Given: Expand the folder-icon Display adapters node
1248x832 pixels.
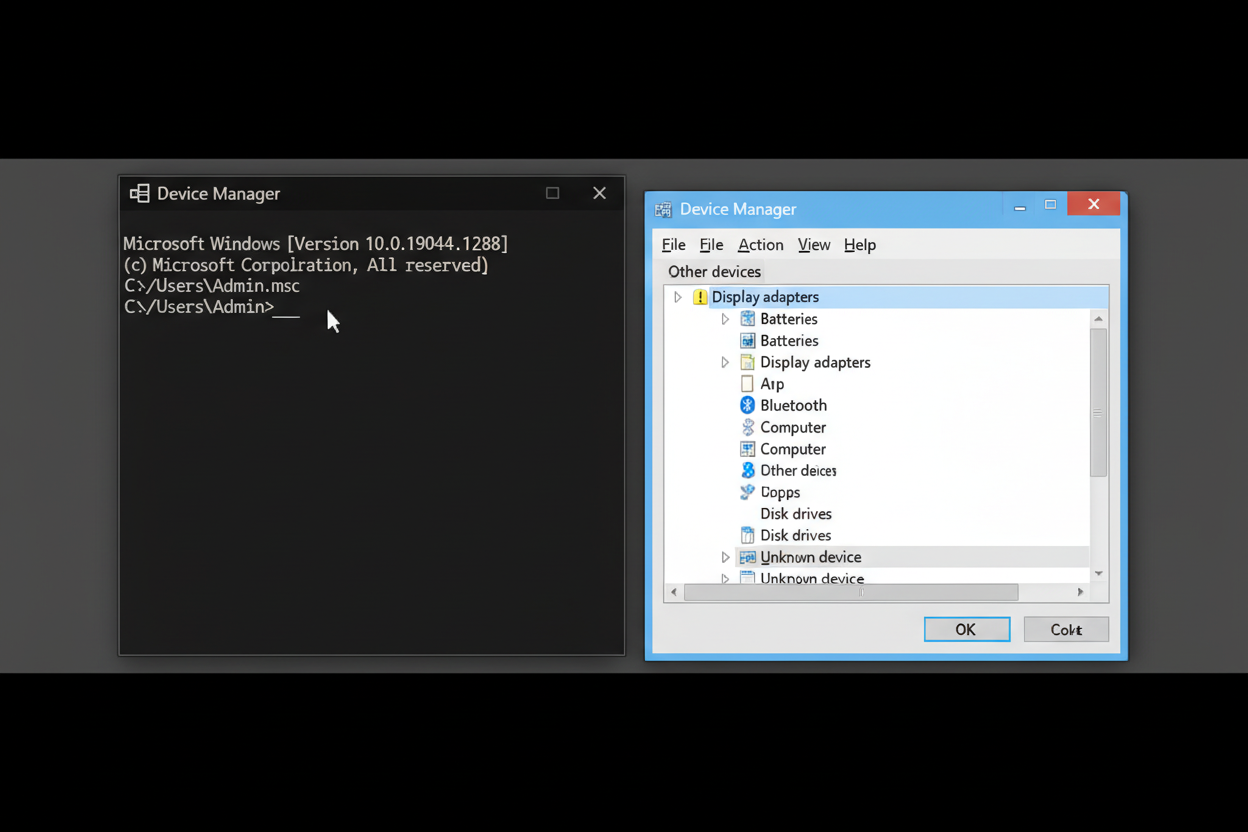Looking at the screenshot, I should 725,362.
